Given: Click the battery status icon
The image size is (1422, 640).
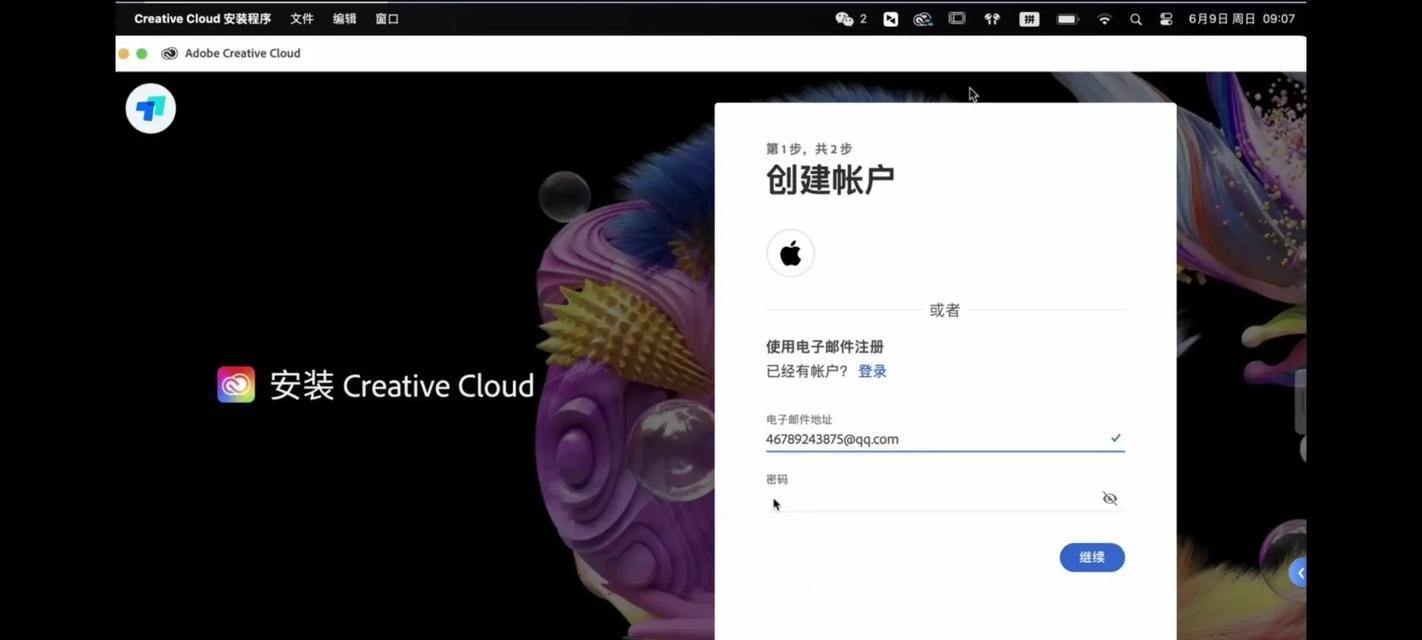Looking at the screenshot, I should [x=1067, y=19].
